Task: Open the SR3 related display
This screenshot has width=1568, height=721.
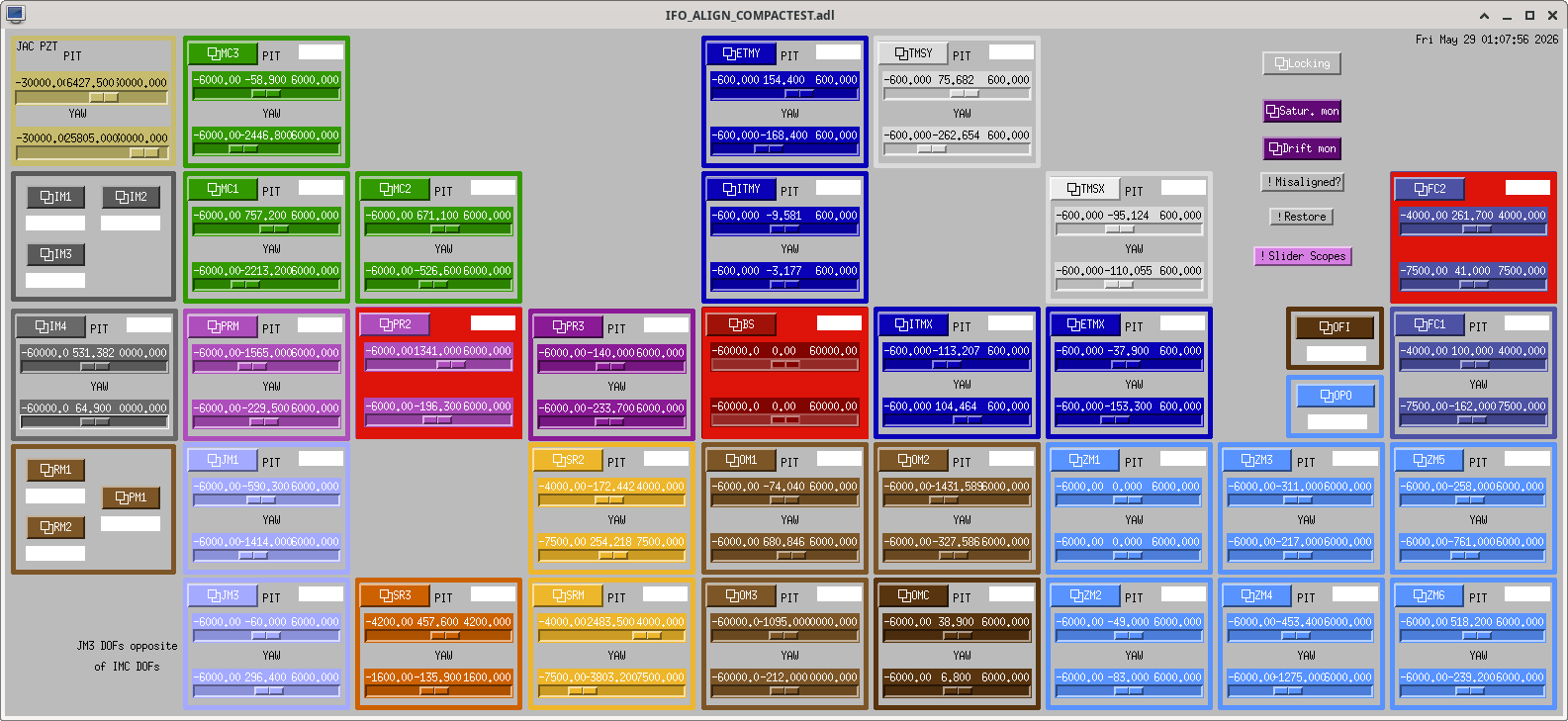Action: [395, 595]
